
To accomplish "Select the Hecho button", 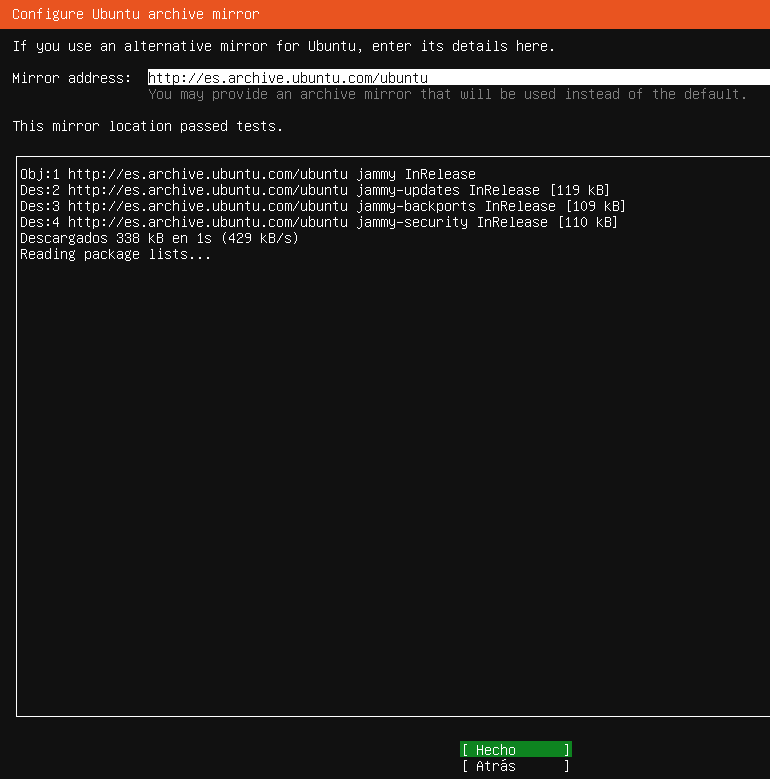I will [x=516, y=749].
